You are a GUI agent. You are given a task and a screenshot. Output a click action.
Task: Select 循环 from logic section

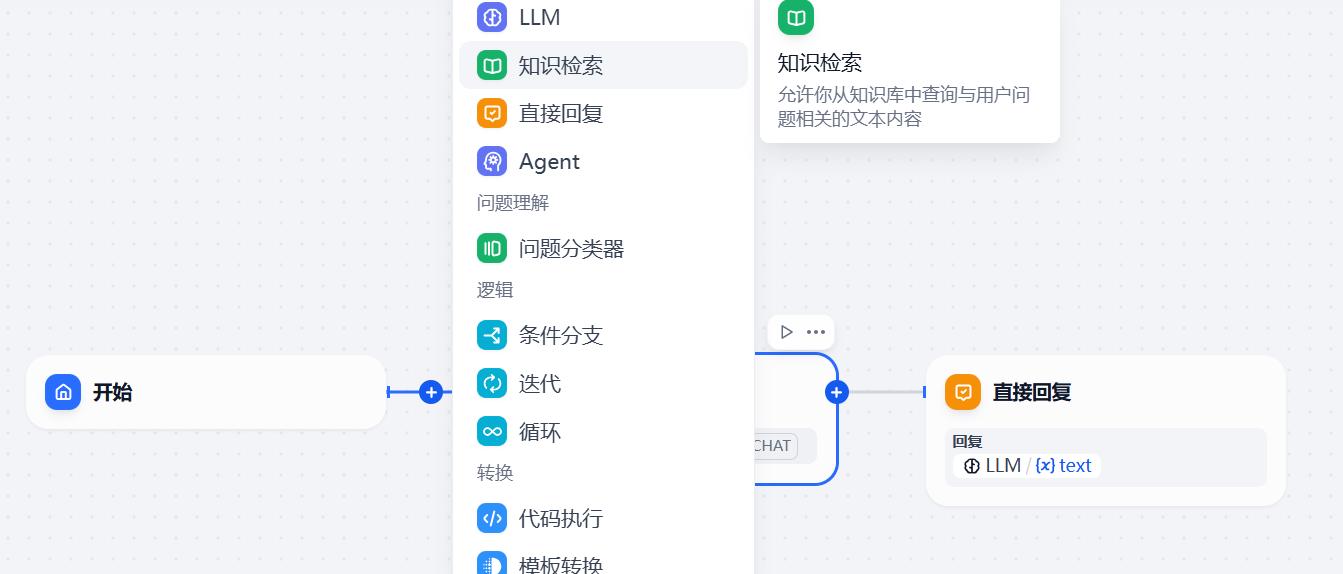tap(603, 431)
